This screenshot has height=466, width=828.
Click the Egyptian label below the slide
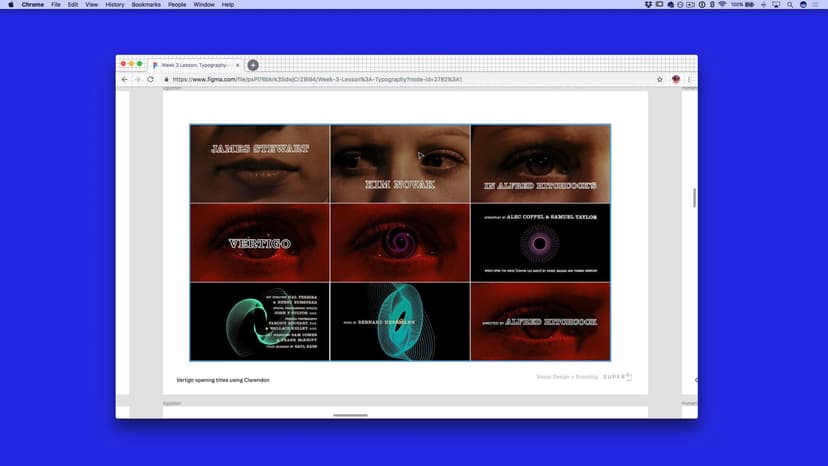tap(172, 403)
